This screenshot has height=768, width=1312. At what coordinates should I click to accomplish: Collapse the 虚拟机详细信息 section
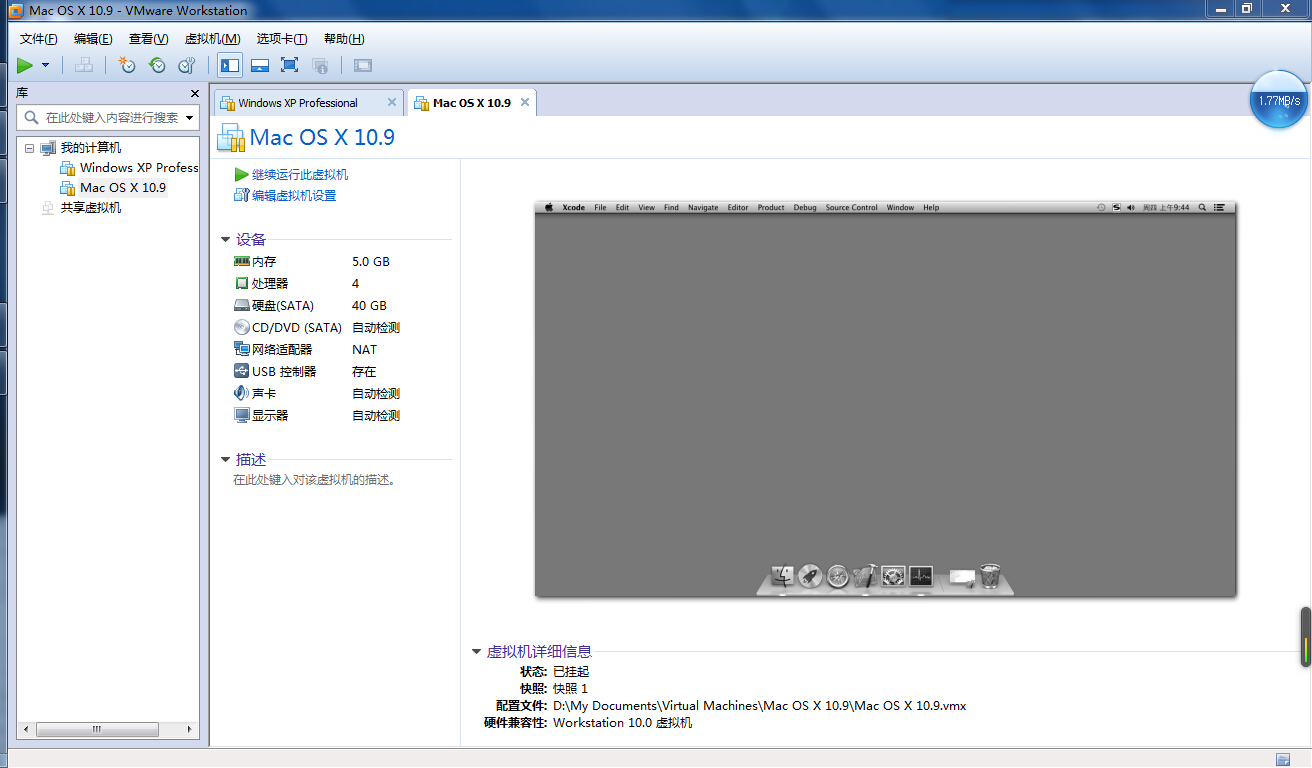pyautogui.click(x=477, y=652)
